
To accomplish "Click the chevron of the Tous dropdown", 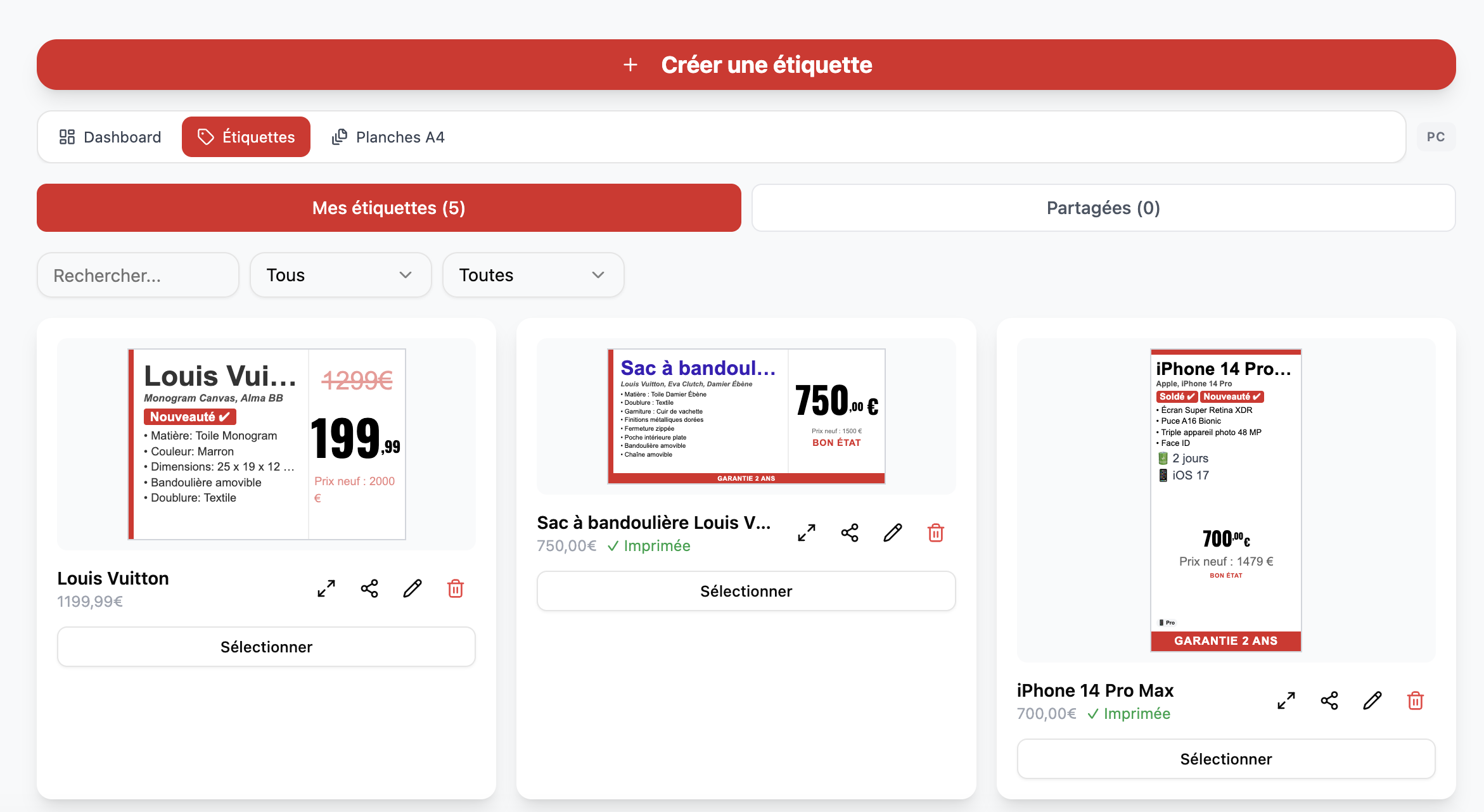I will [406, 275].
